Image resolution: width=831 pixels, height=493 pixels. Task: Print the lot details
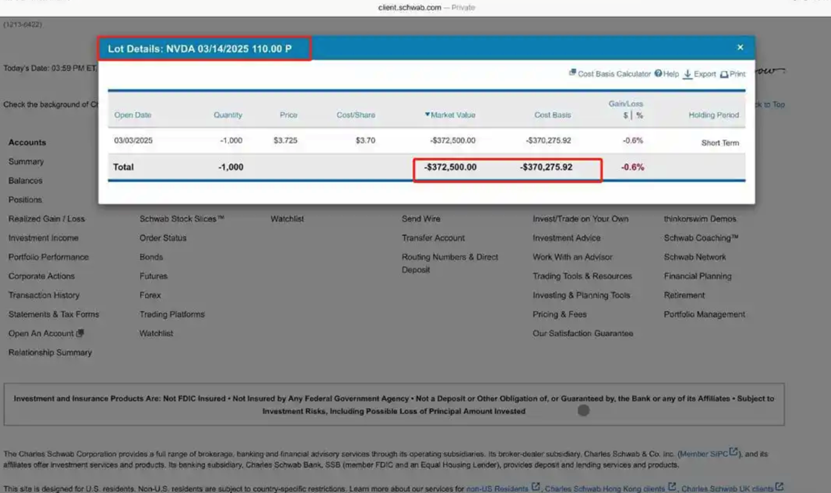click(x=733, y=74)
